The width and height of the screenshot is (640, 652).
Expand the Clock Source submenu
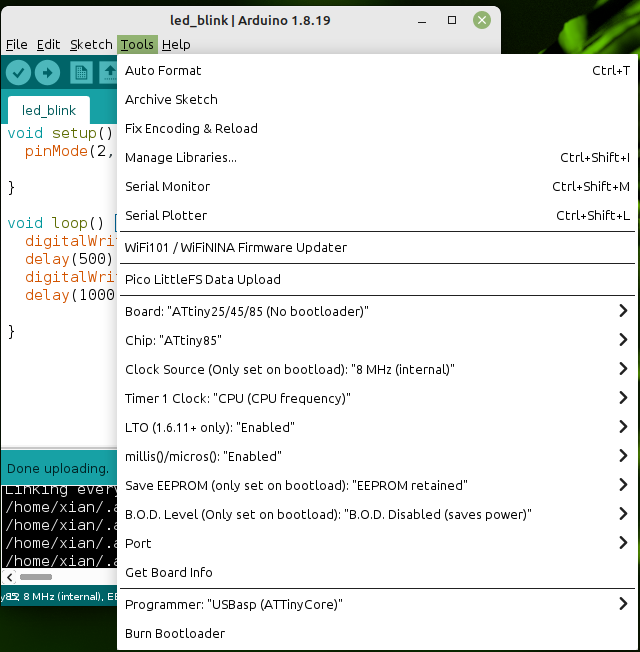click(377, 369)
